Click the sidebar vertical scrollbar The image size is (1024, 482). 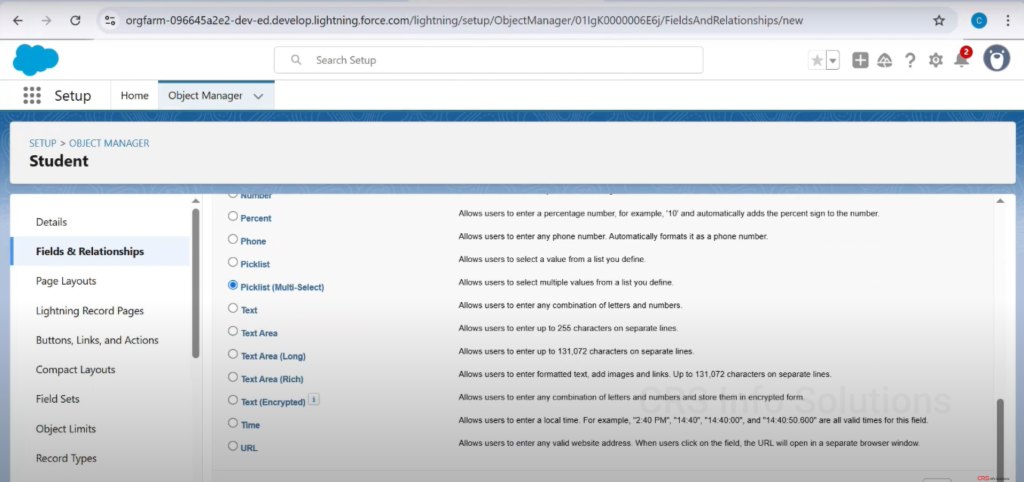click(x=195, y=283)
